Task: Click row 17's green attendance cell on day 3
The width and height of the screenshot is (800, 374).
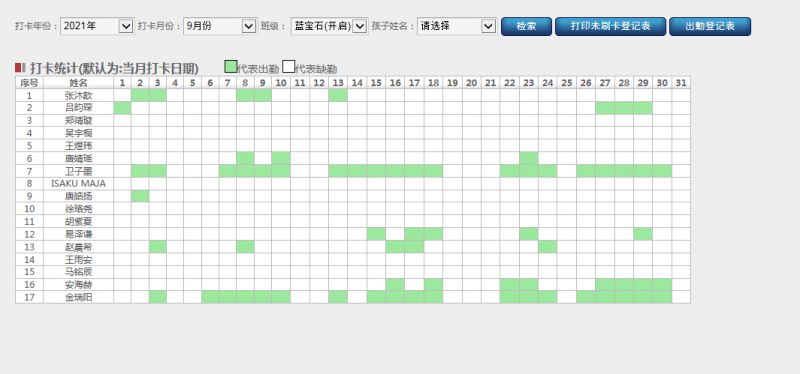Action: (158, 297)
